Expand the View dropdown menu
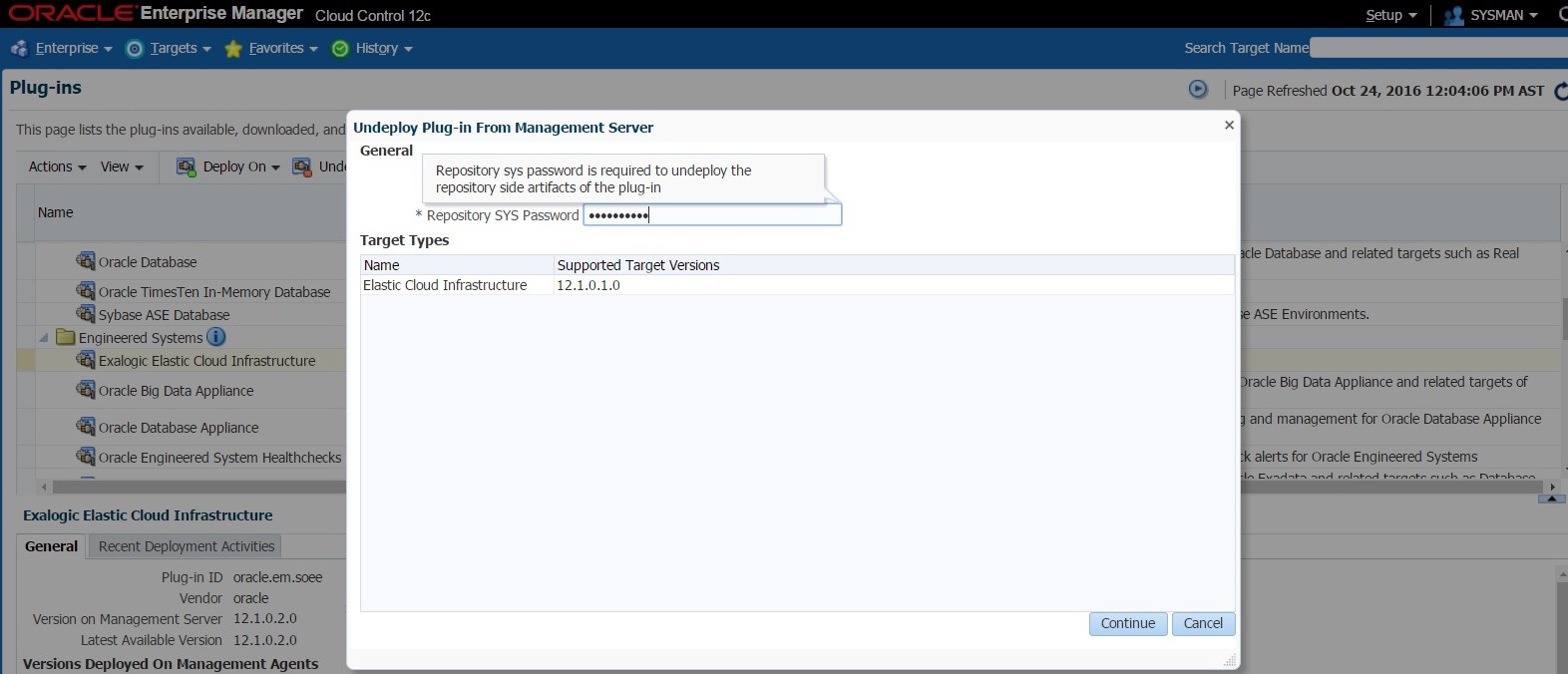Screen dimensions: 1568x674 (x=122, y=167)
